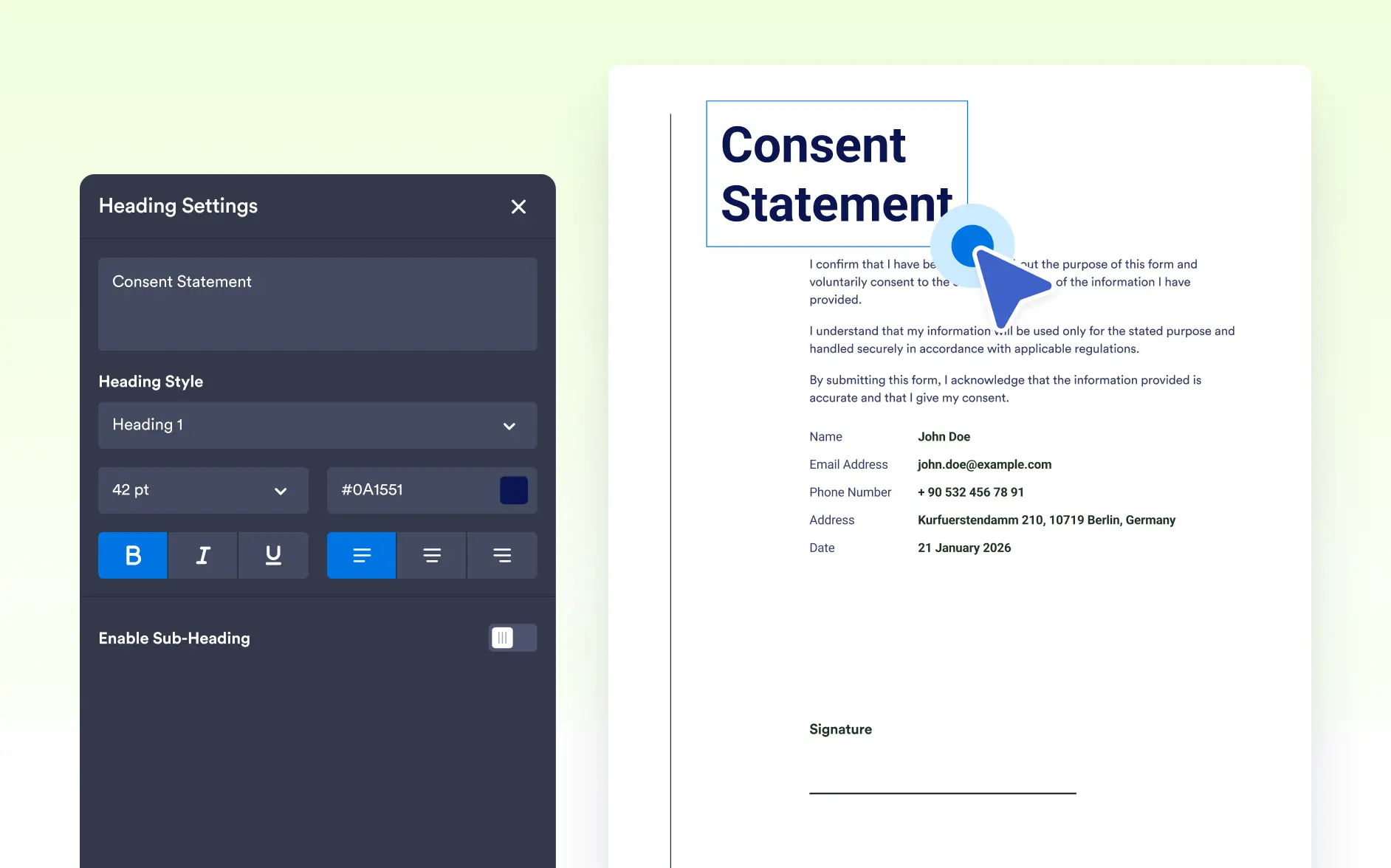
Task: Expand the 42 pt font size dropdown
Action: coord(203,490)
